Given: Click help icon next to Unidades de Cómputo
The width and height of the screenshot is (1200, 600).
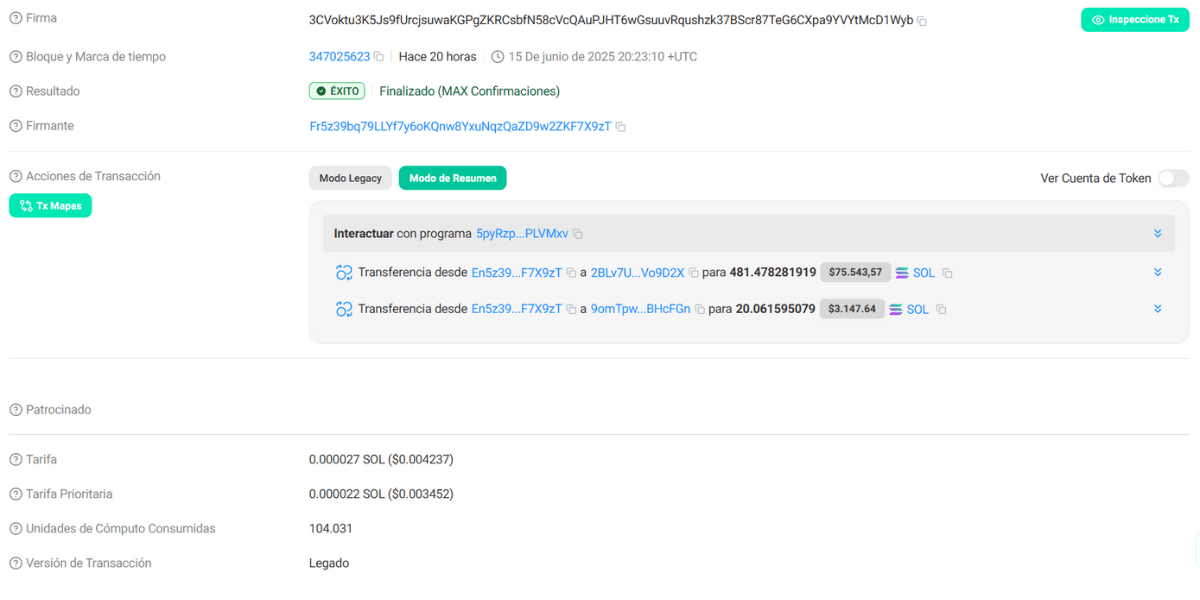Looking at the screenshot, I should tap(15, 529).
